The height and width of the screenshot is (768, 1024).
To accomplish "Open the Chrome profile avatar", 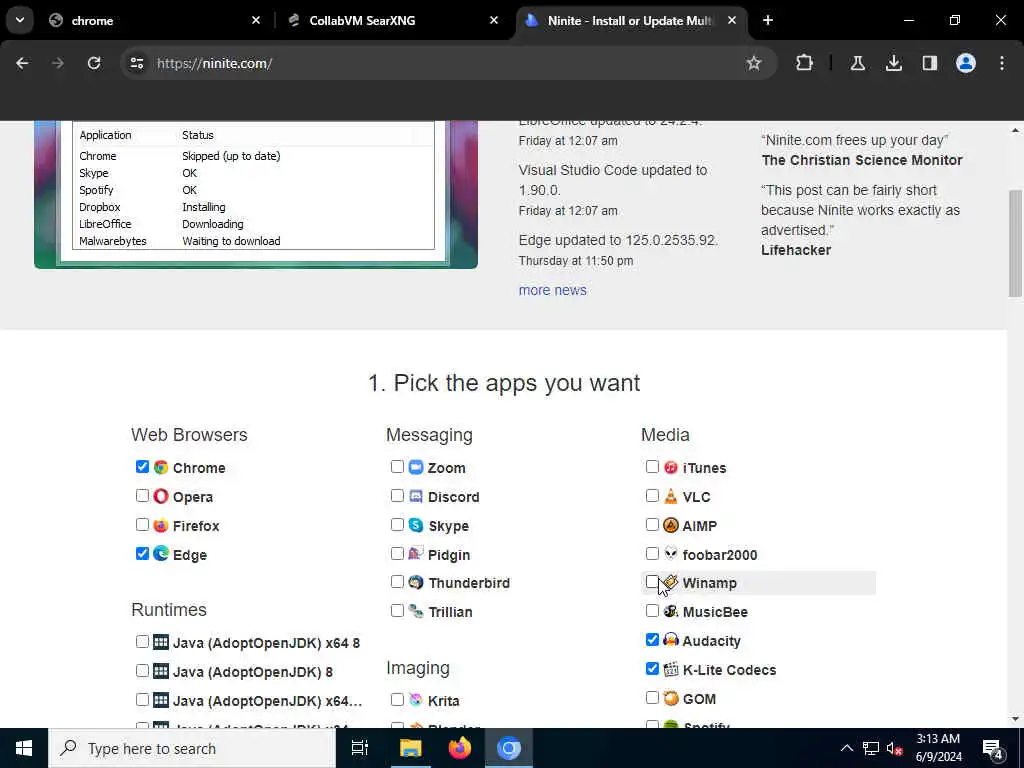I will [965, 63].
